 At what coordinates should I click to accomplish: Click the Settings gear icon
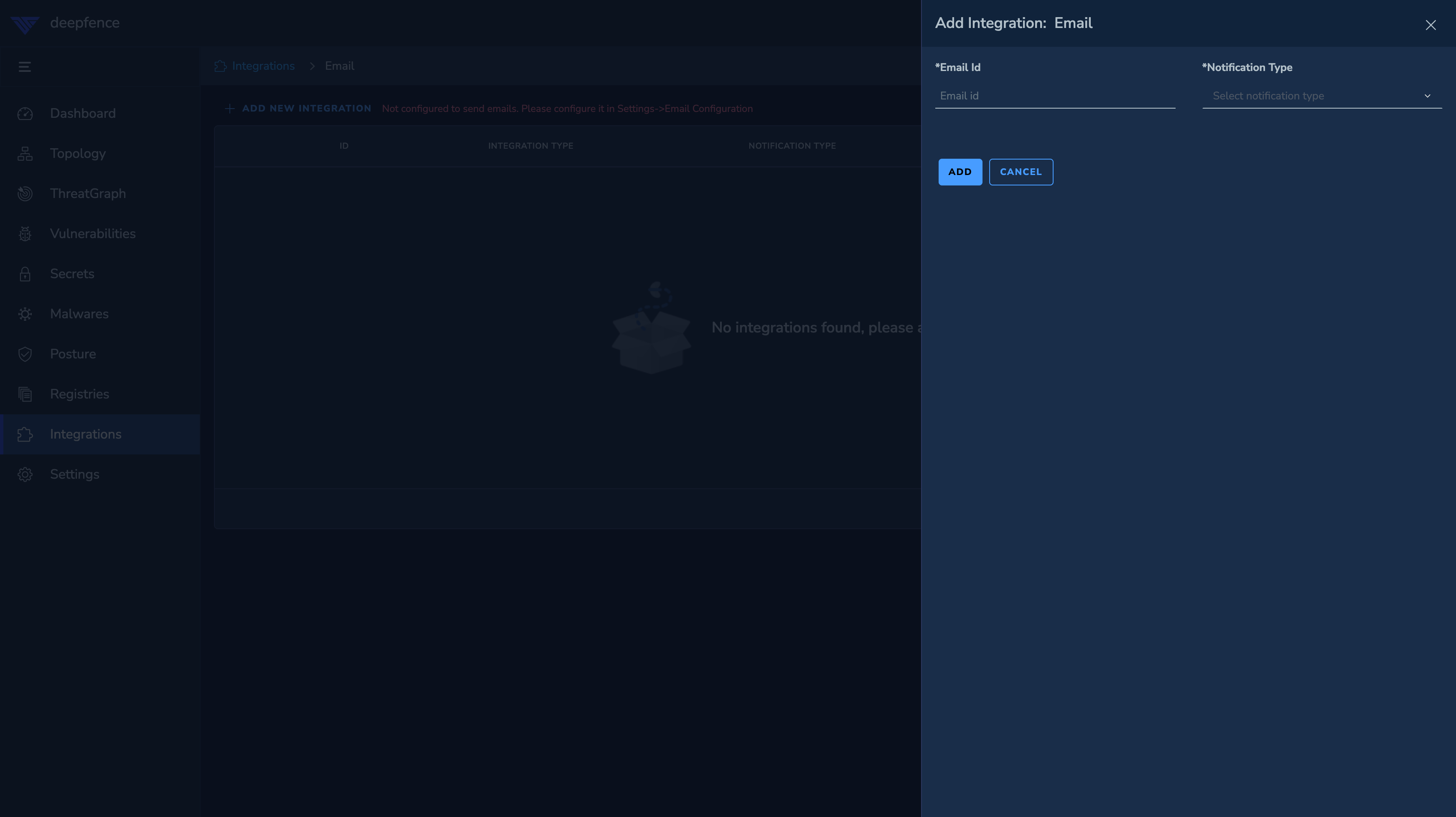pos(25,474)
